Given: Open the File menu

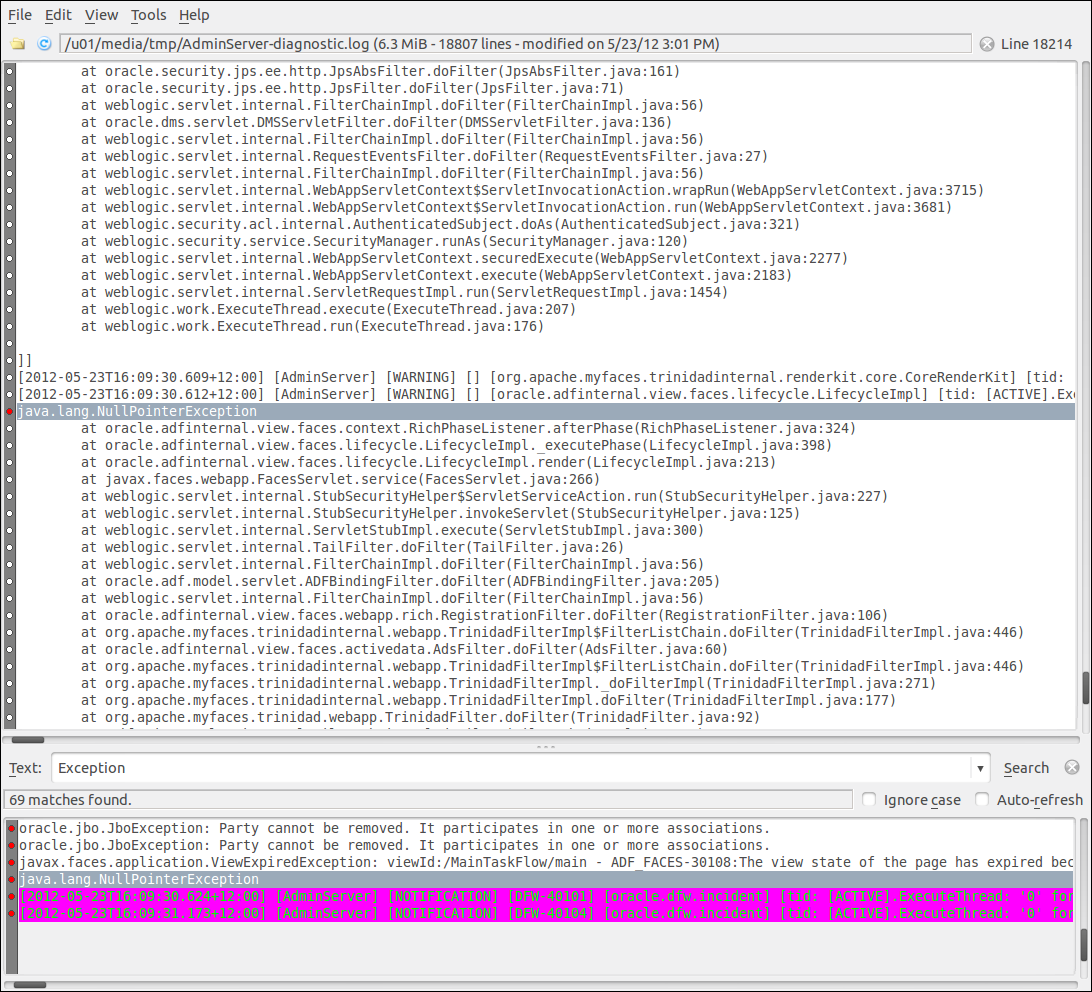Looking at the screenshot, I should 20,15.
